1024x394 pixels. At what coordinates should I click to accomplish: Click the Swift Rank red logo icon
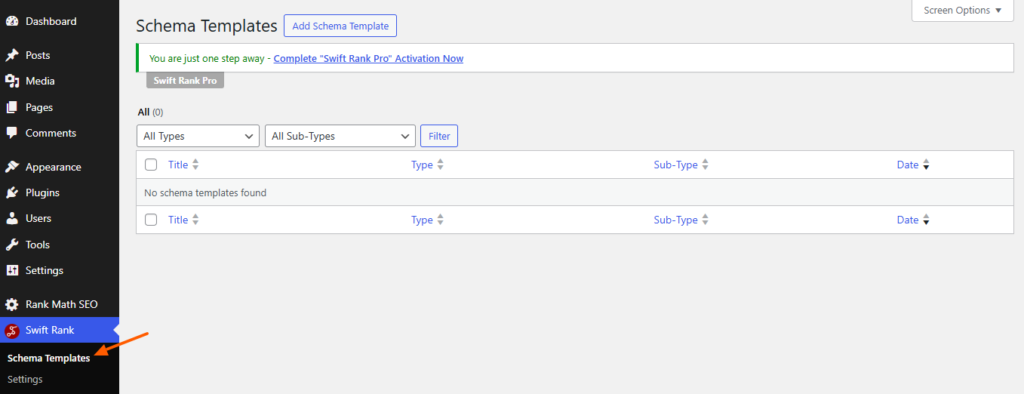pyautogui.click(x=12, y=331)
